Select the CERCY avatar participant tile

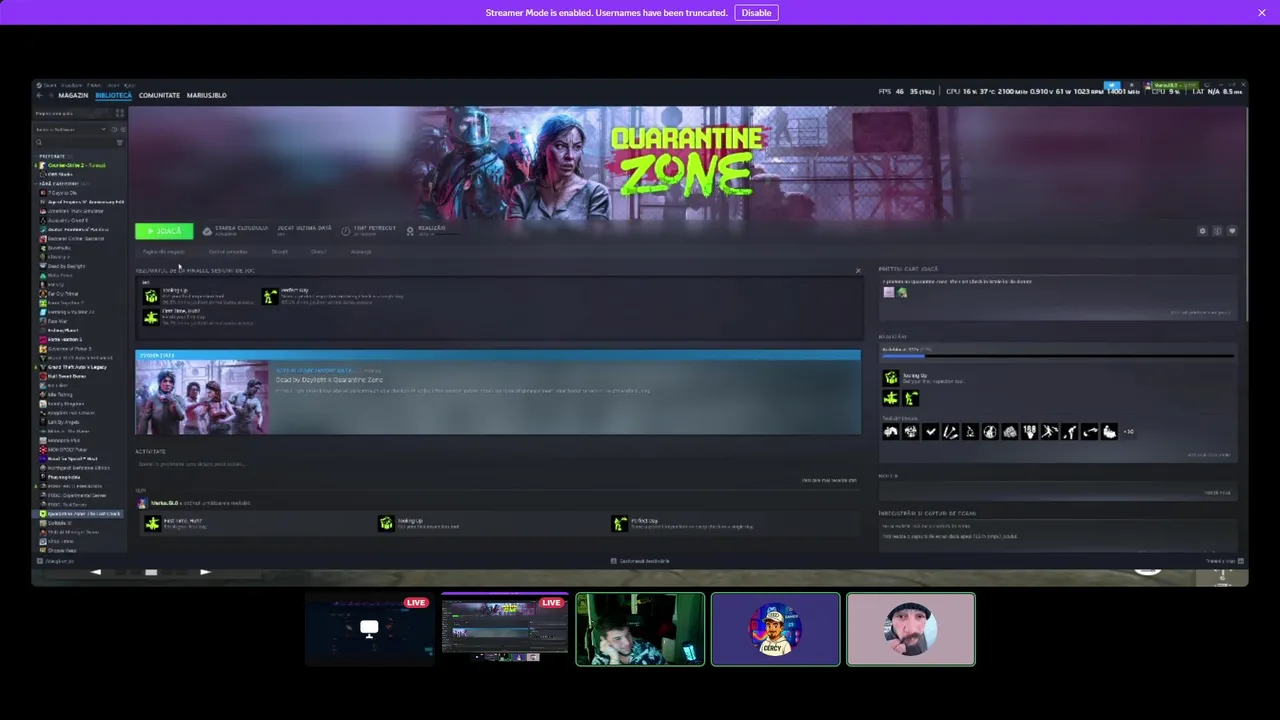[775, 629]
